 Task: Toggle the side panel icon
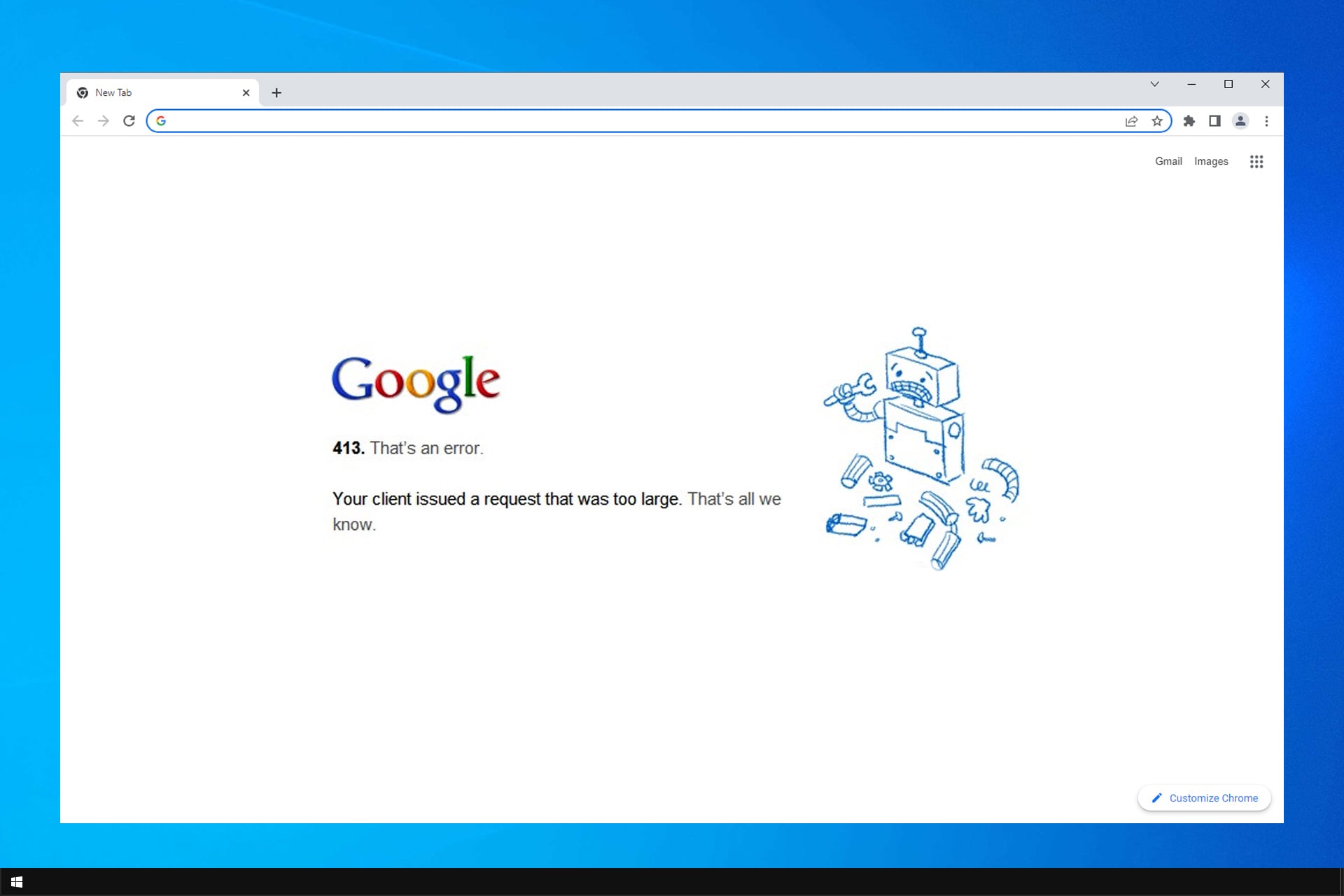pos(1214,121)
